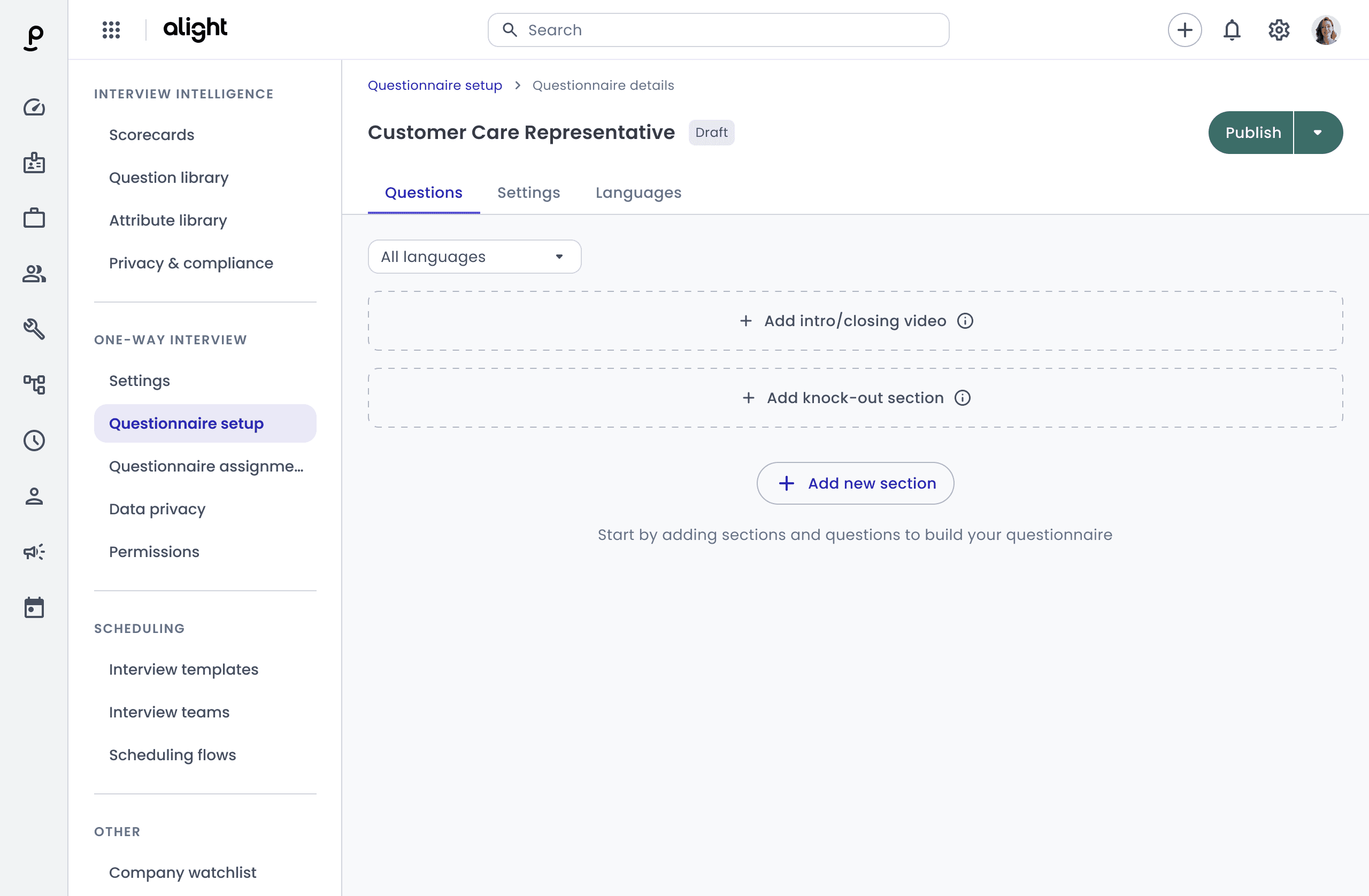Switch to the Settings tab

(528, 192)
